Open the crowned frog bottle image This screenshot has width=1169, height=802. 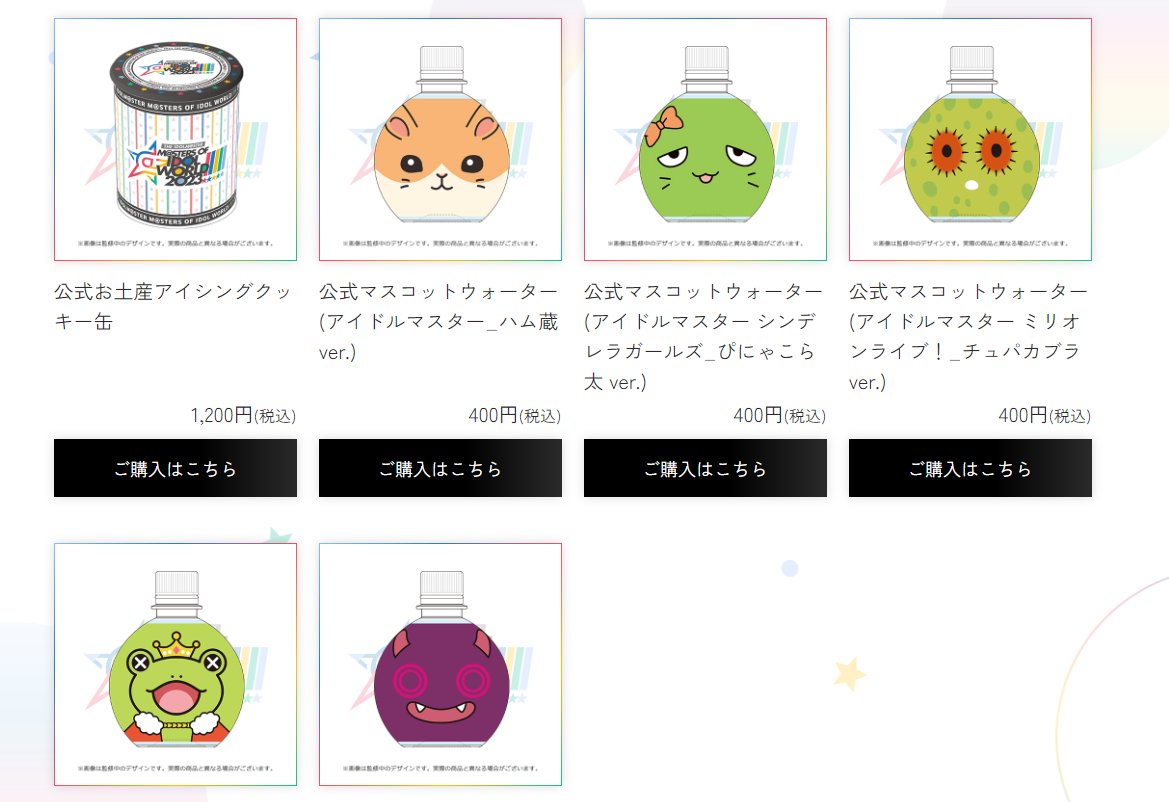point(175,664)
